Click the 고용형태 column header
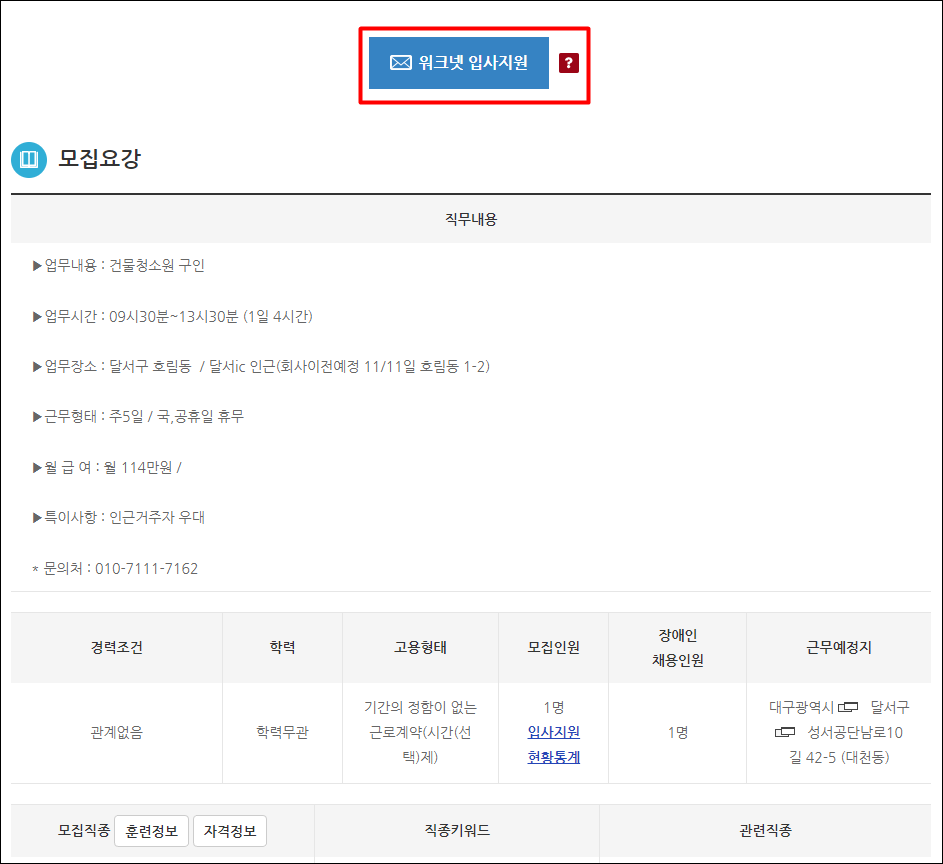The height and width of the screenshot is (864, 943). tap(420, 648)
